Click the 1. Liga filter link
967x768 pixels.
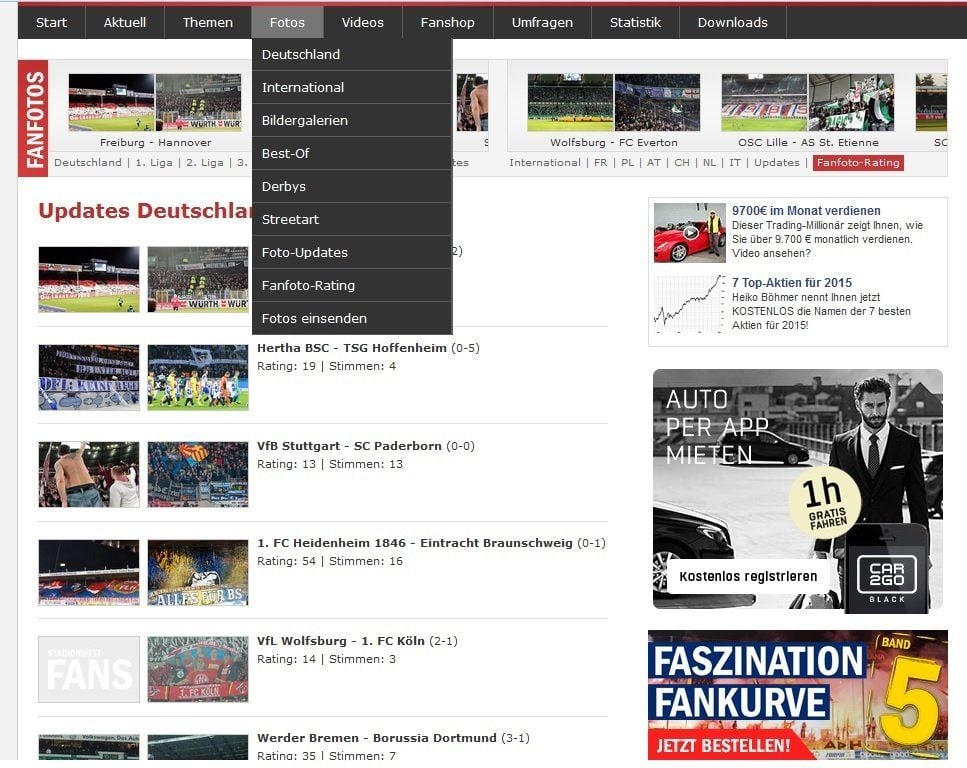coord(154,163)
